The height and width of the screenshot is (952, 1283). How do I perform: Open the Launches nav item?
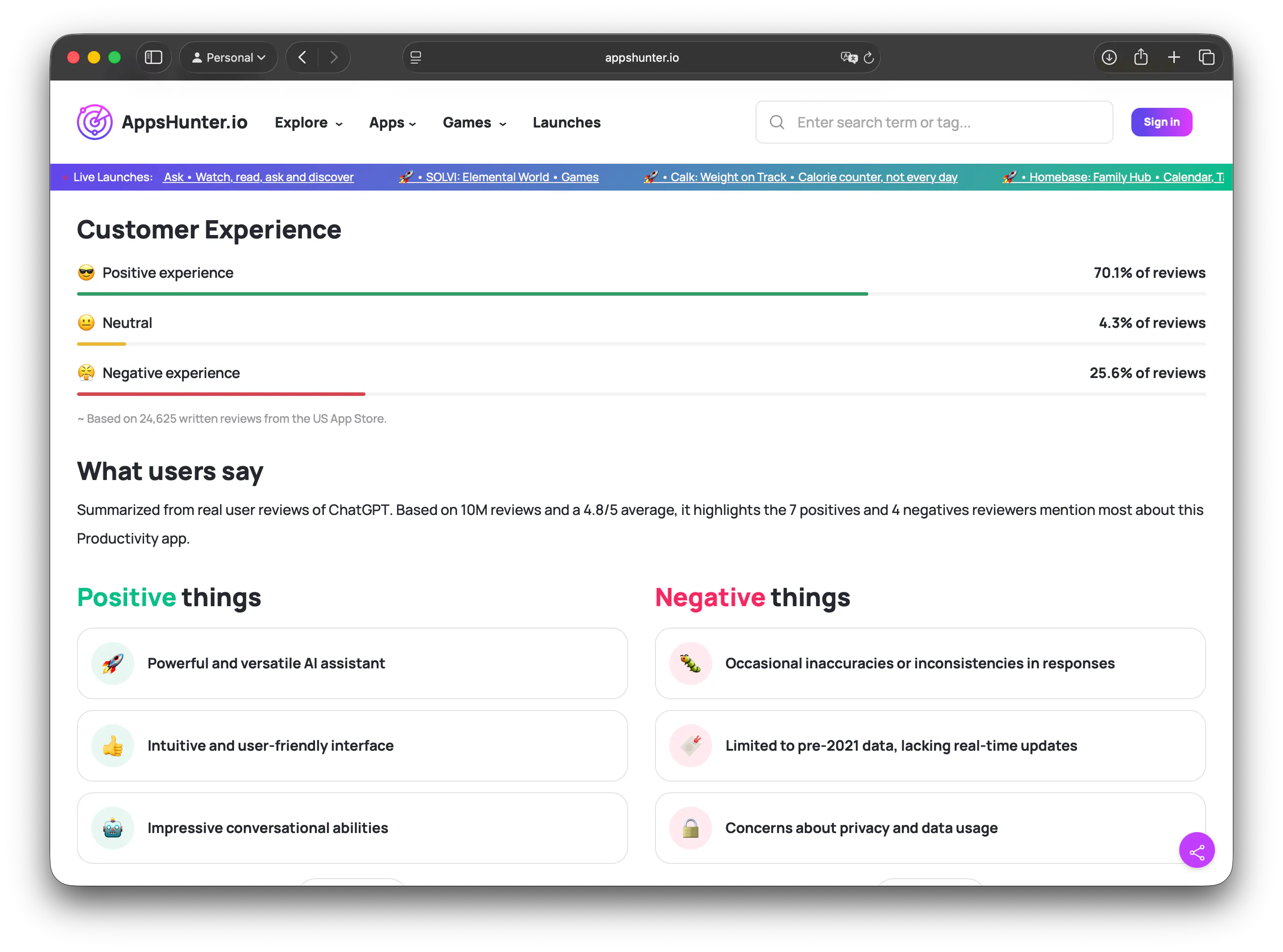coord(566,122)
